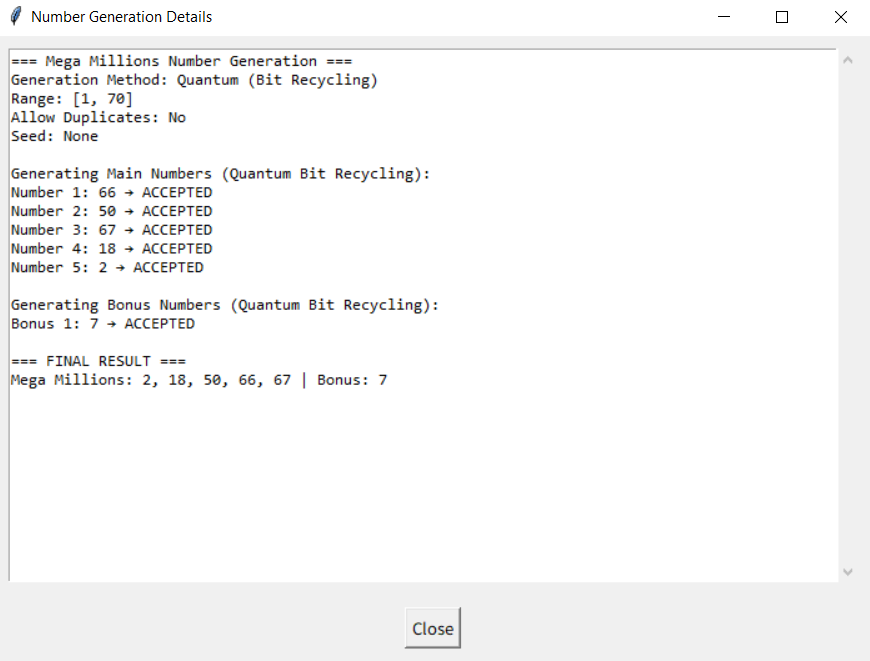
Task: Close the window with the X button
Action: coord(841,17)
